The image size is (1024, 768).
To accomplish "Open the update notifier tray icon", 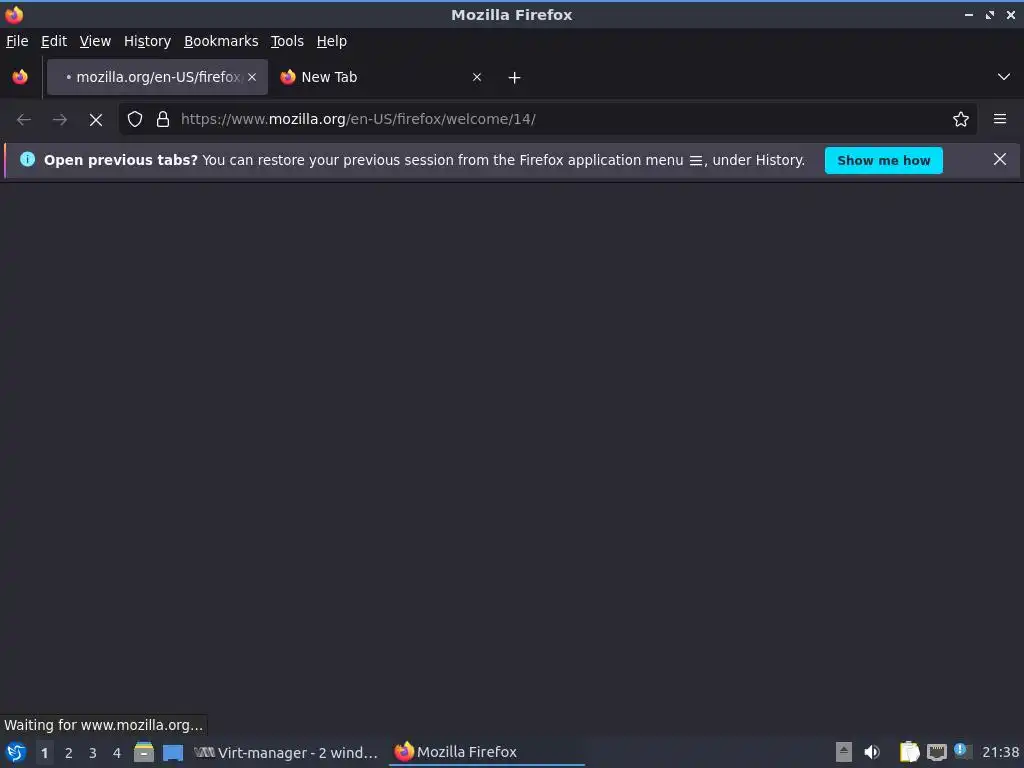I will tap(961, 751).
